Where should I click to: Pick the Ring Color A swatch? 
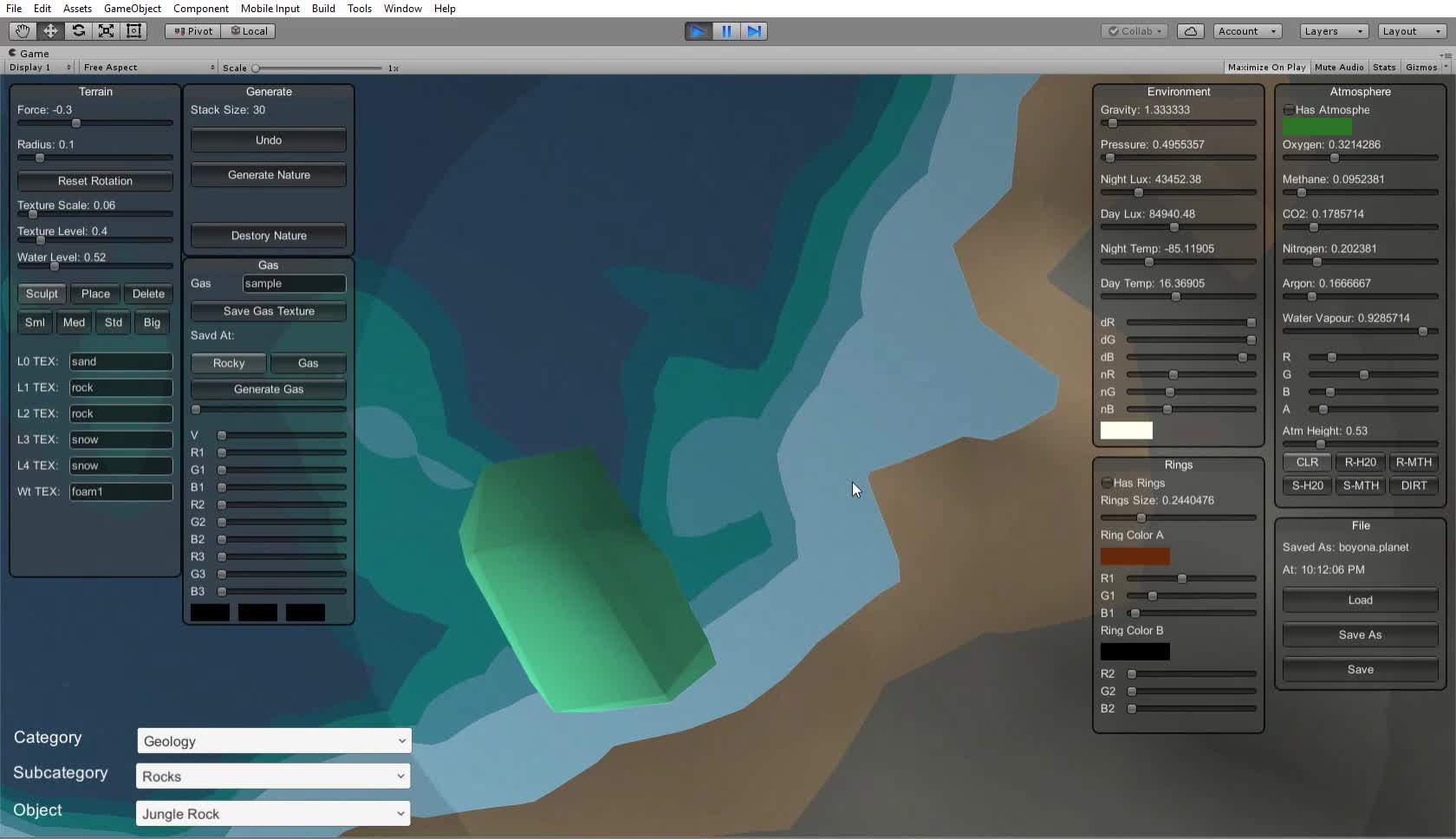[x=1134, y=556]
